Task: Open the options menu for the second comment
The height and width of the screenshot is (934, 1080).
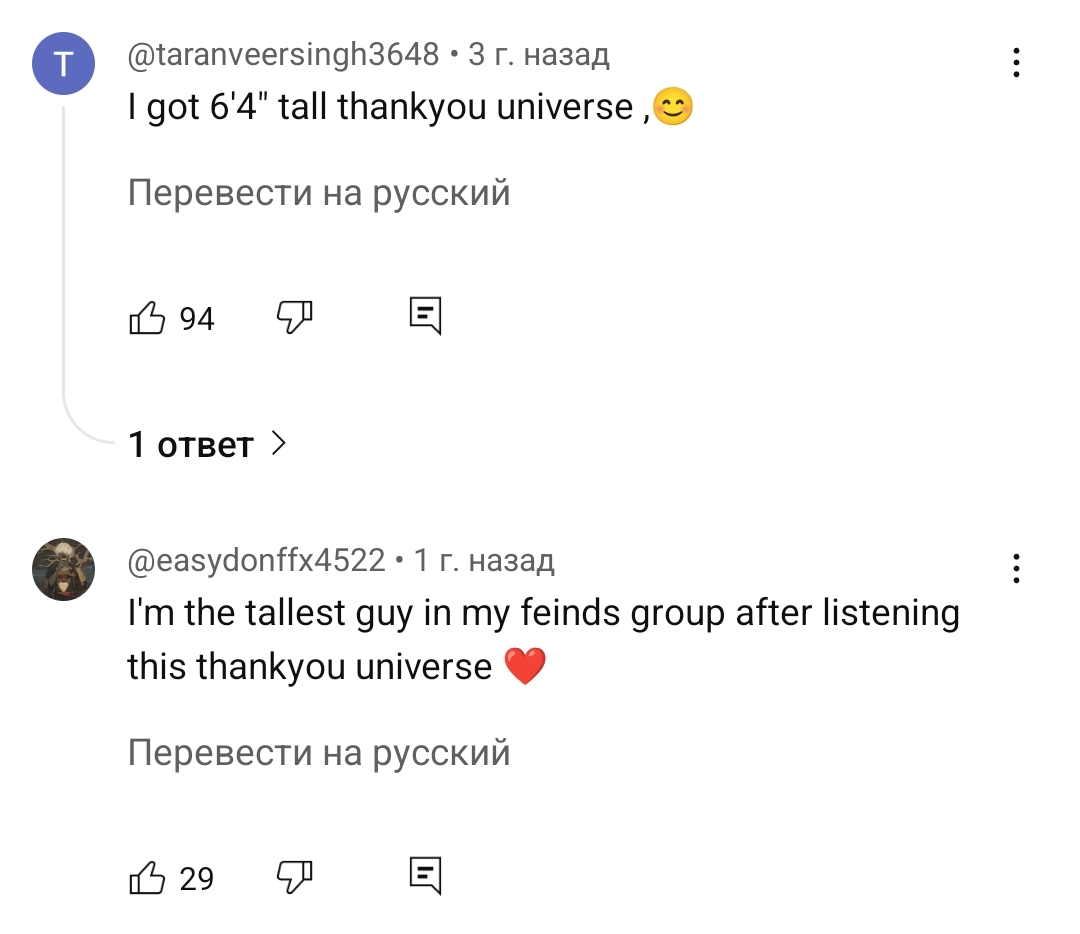Action: coord(1016,569)
